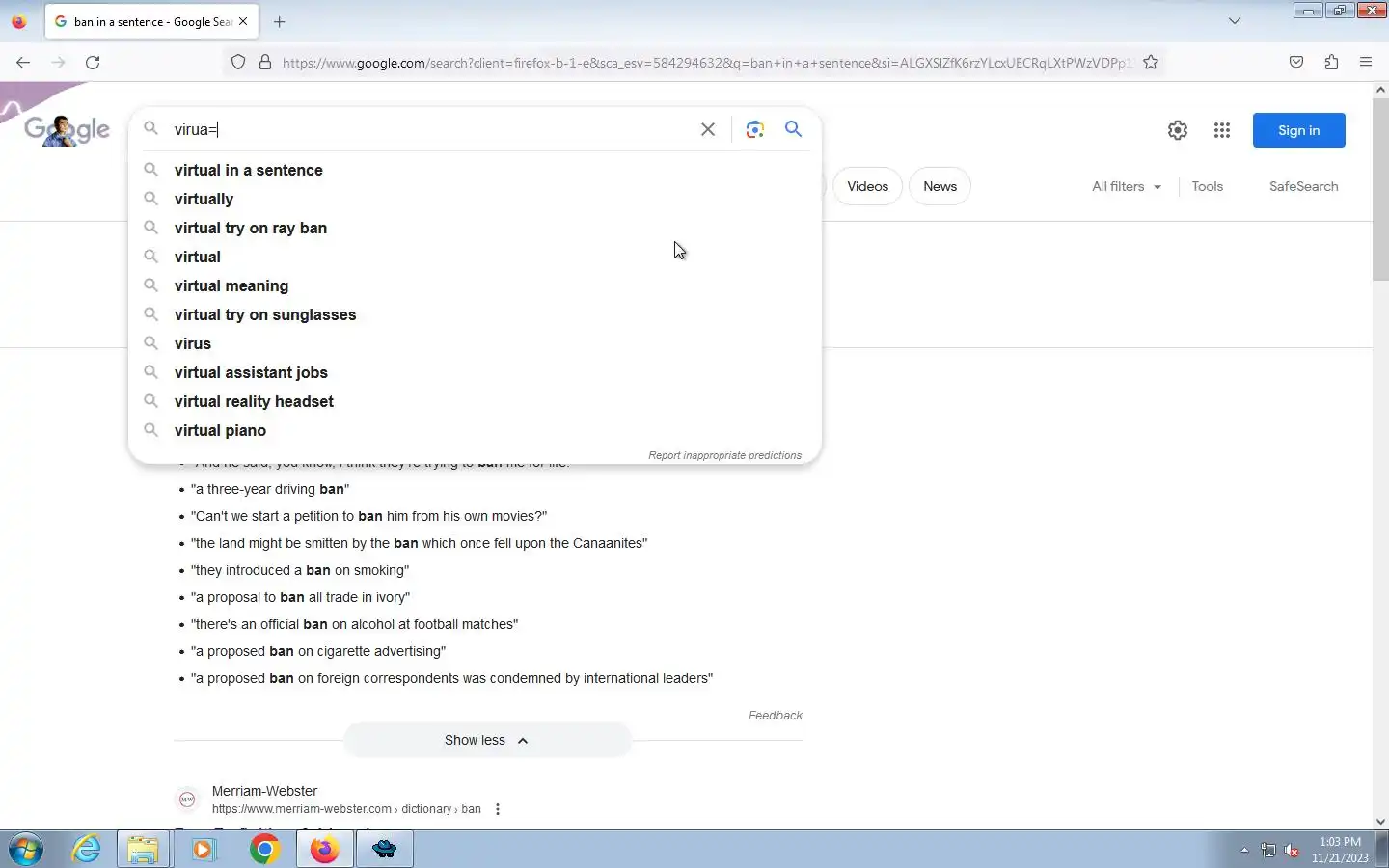Click the browser address bar URL

[707, 63]
